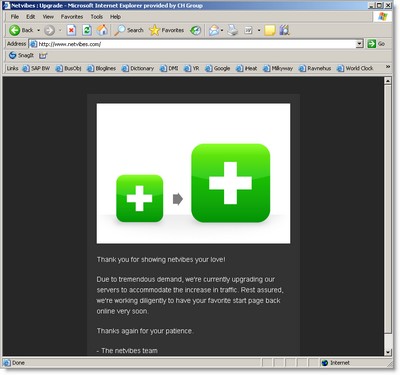The width and height of the screenshot is (400, 375).
Task: Open the iHeat links bookmark
Action: click(x=247, y=68)
